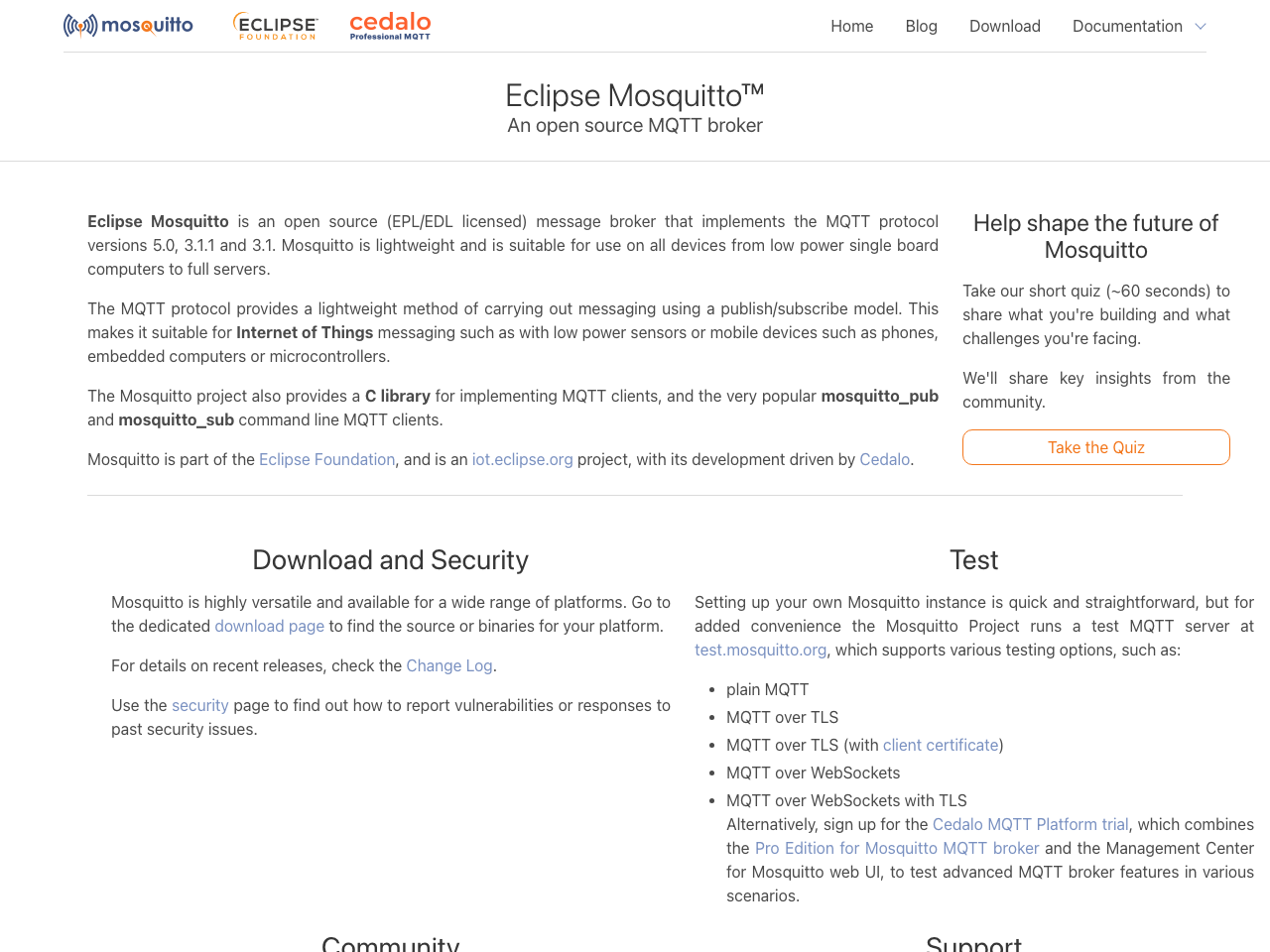View the Change Log
Viewport: 1270px width, 952px height.
click(x=448, y=664)
